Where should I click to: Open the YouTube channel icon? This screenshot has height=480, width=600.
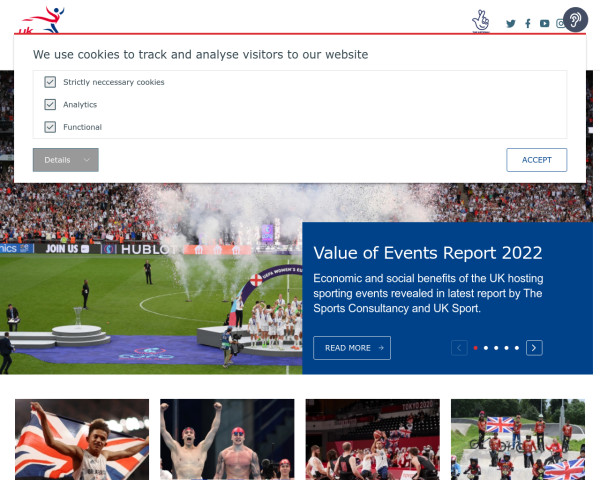pos(544,23)
